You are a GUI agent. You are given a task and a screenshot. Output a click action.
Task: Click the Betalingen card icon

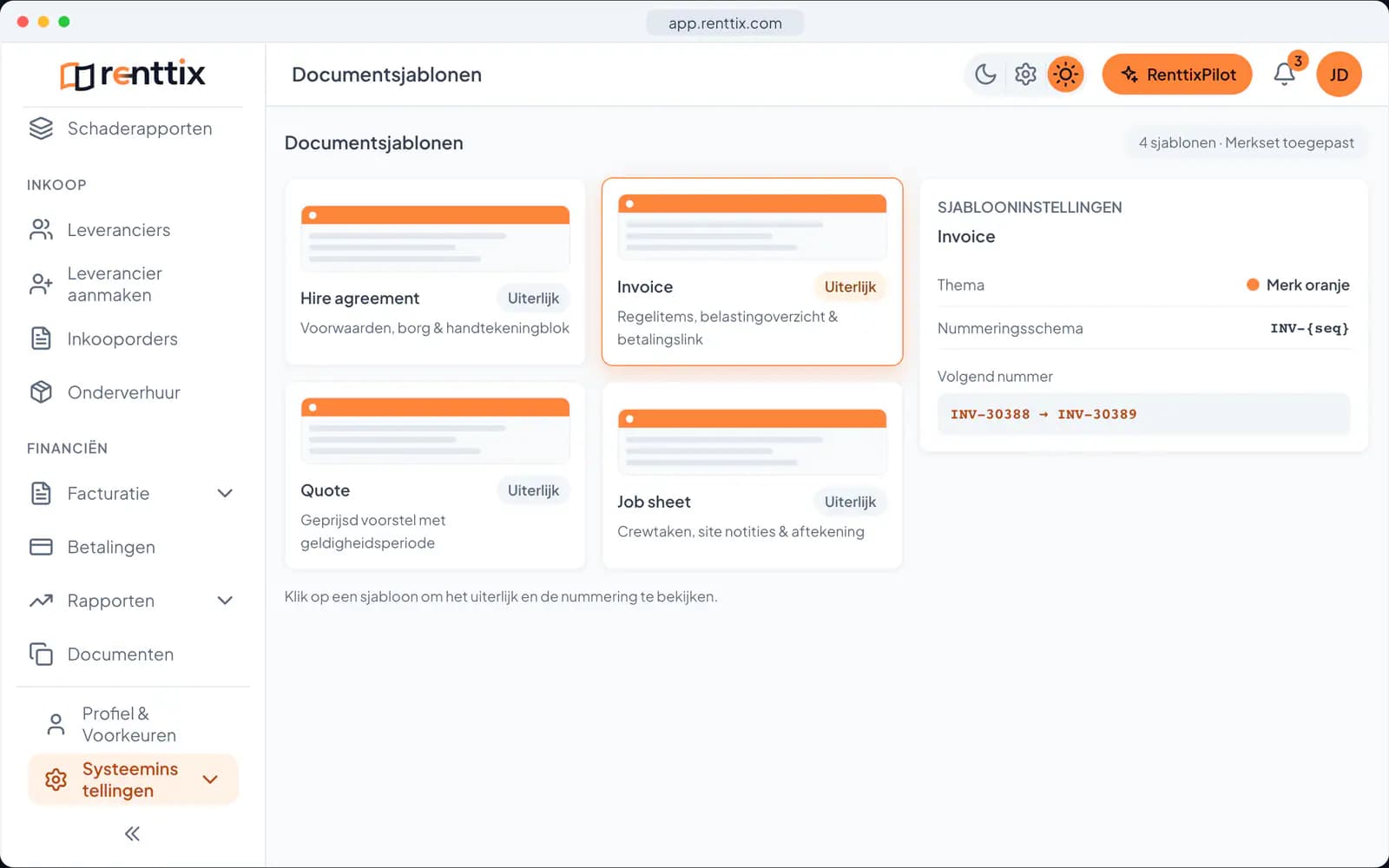[41, 547]
